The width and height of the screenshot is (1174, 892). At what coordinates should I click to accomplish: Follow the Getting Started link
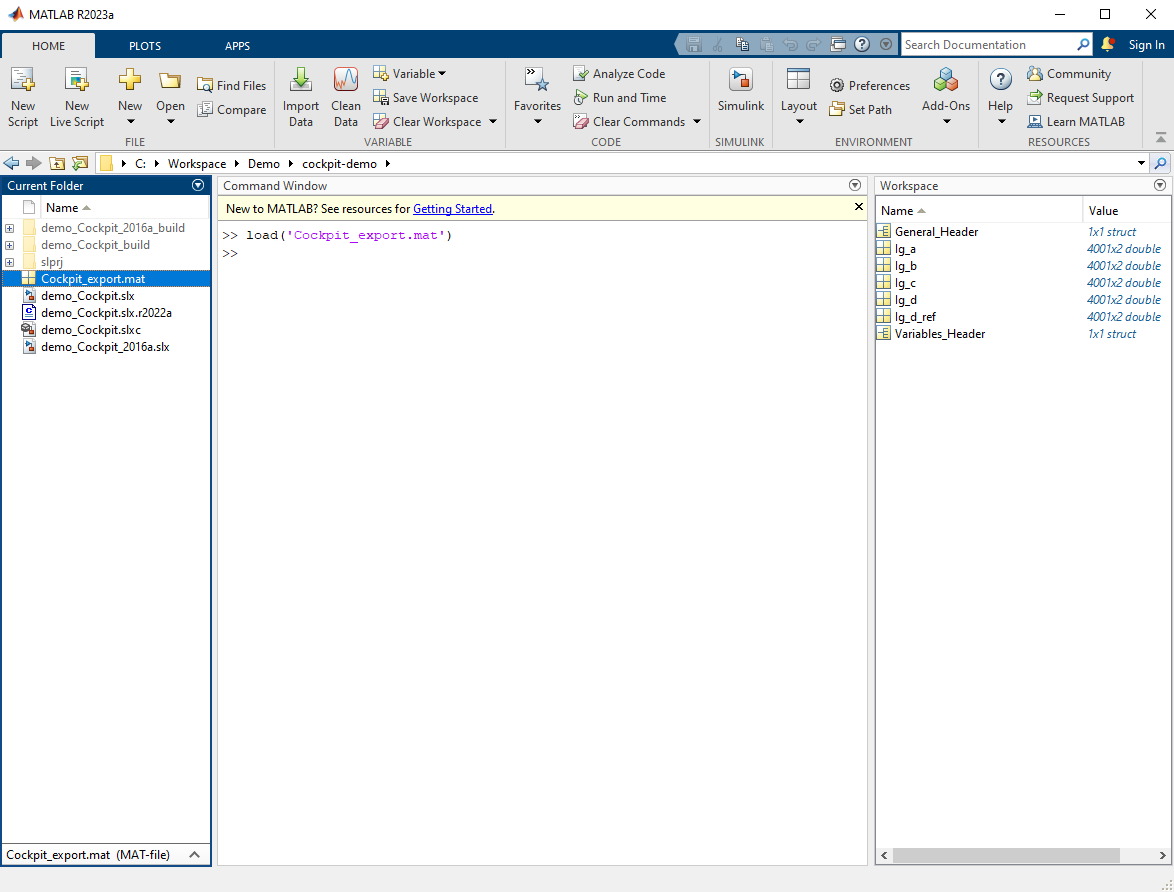[x=452, y=209]
